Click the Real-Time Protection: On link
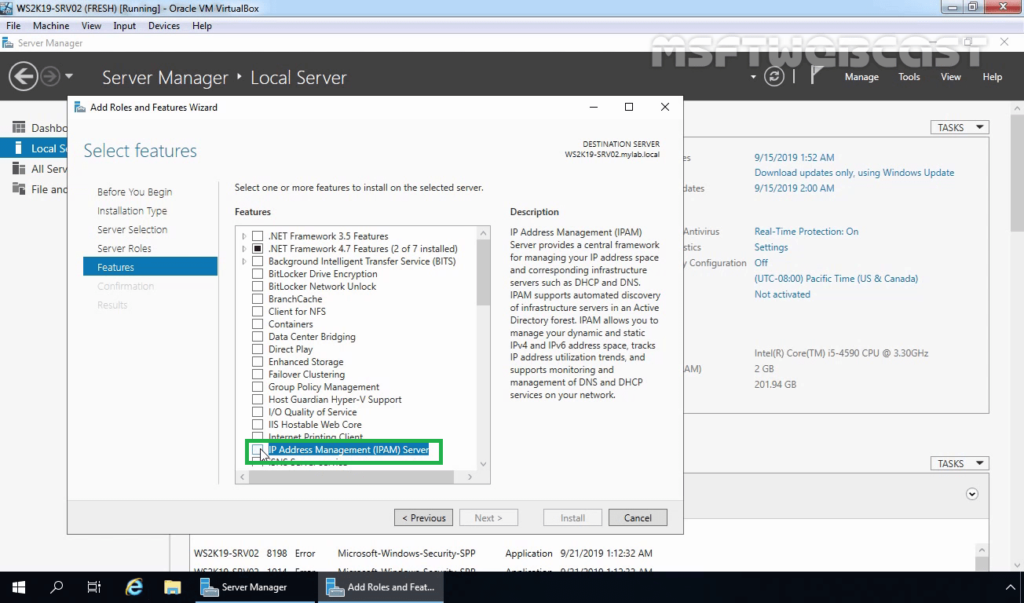 [806, 231]
